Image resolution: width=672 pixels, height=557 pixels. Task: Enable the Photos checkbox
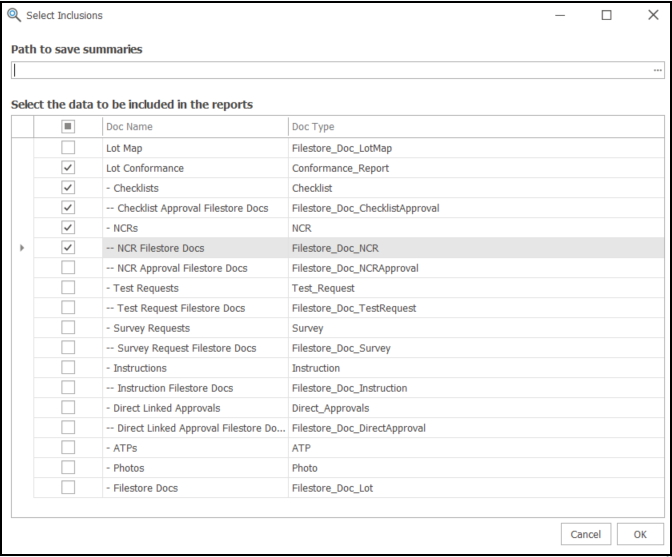pos(68,468)
